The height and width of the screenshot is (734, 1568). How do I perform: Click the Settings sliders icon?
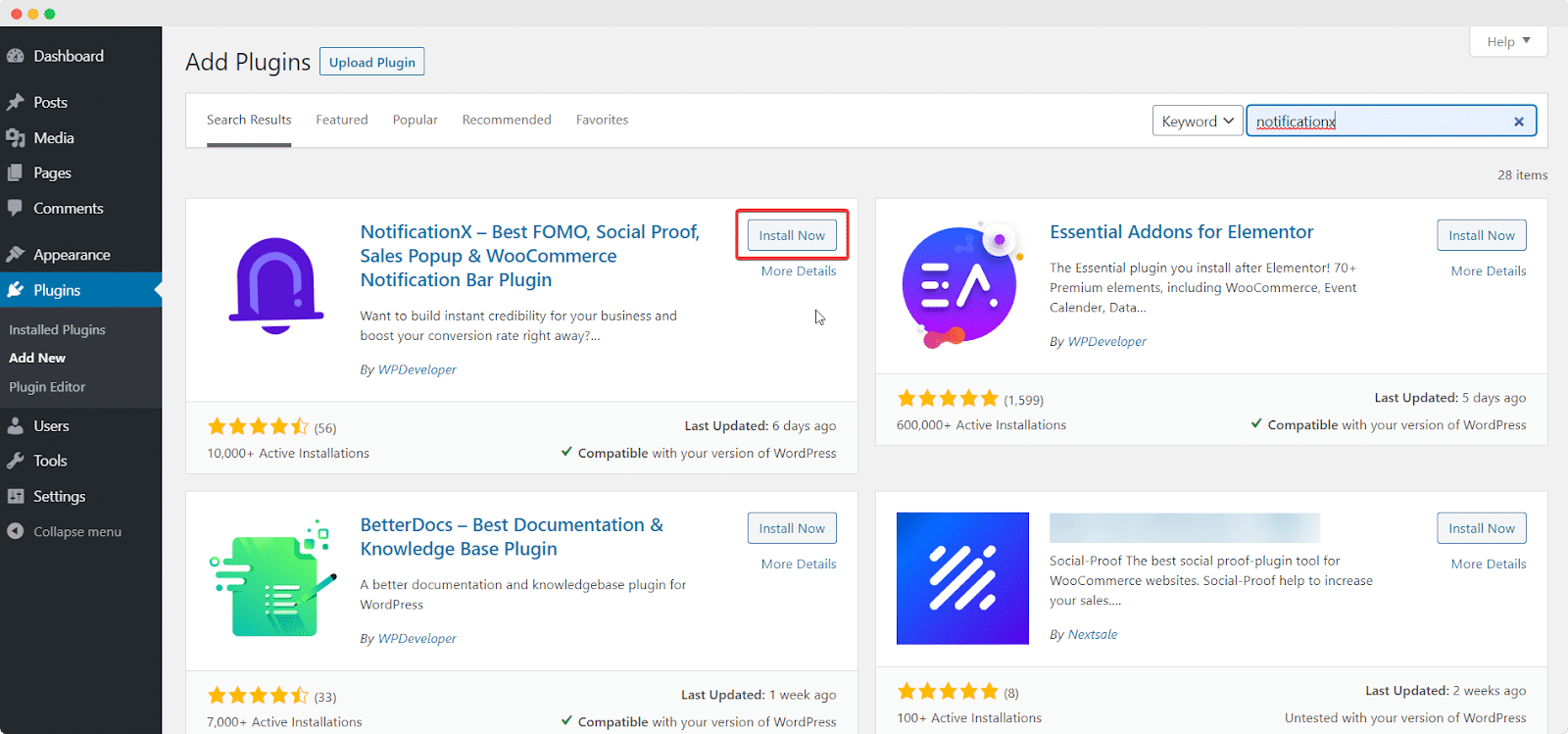point(16,496)
